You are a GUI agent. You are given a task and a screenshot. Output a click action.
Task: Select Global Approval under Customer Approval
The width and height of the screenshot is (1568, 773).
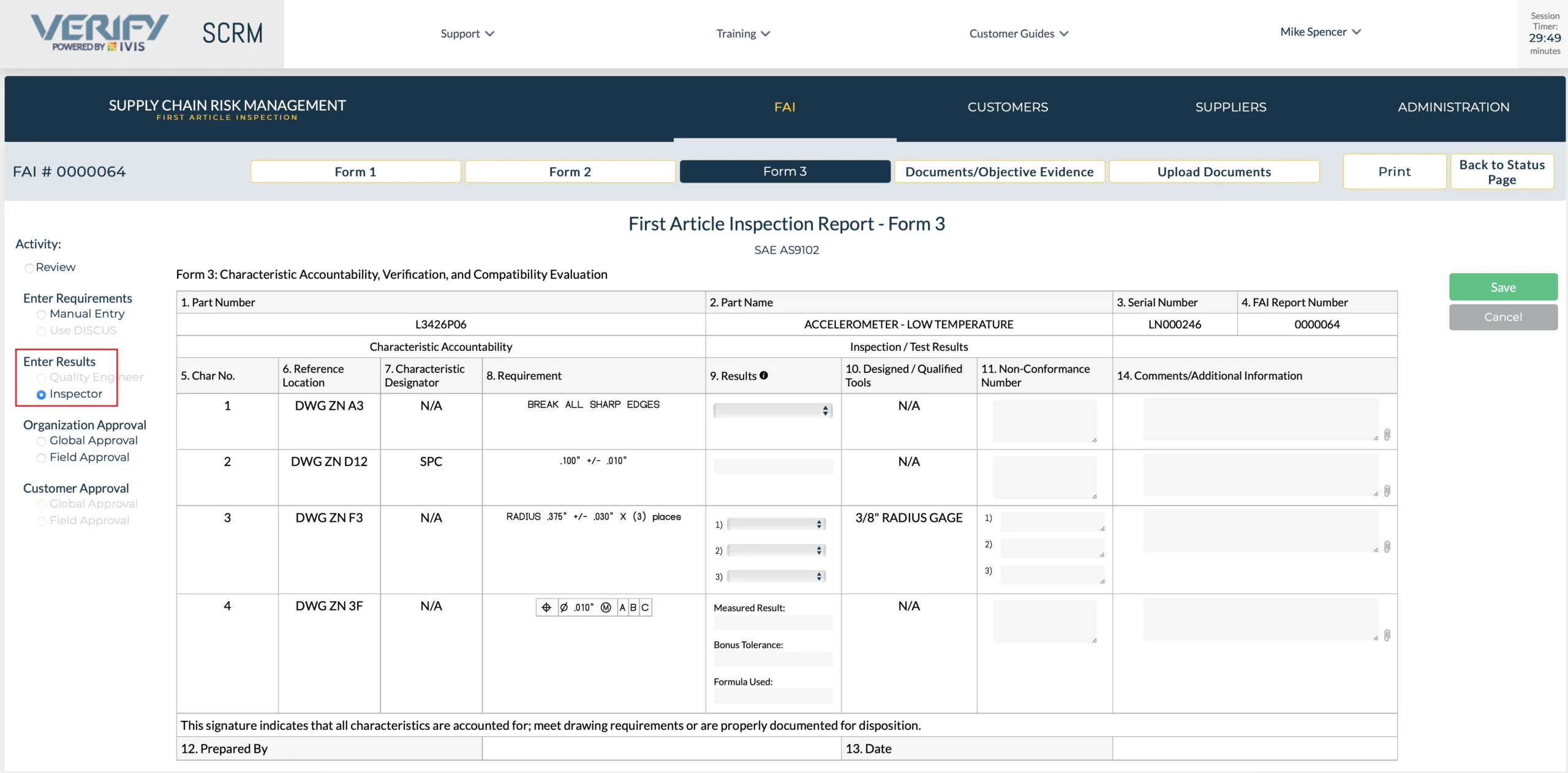[41, 504]
